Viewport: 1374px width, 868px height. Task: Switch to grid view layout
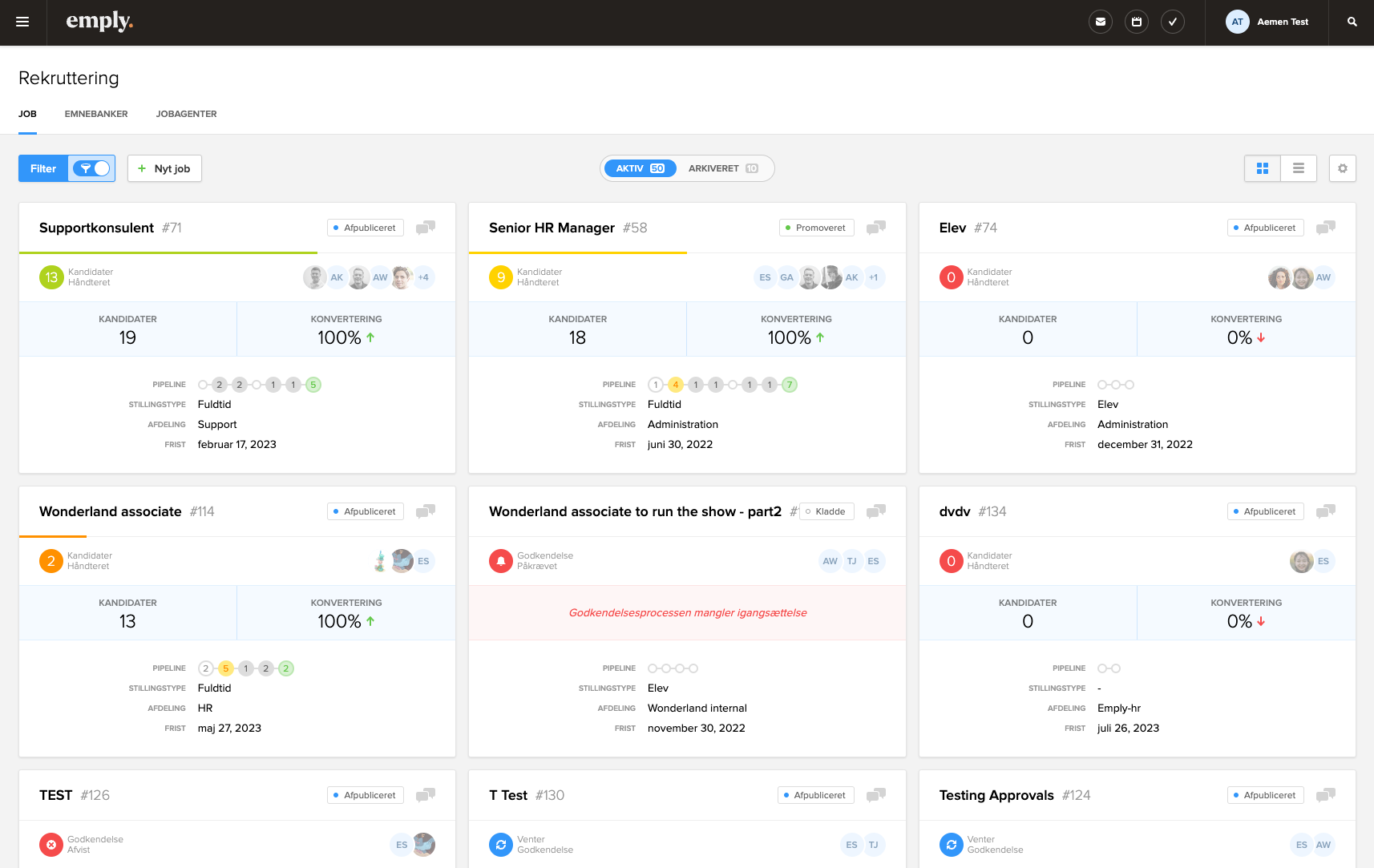[x=1263, y=168]
